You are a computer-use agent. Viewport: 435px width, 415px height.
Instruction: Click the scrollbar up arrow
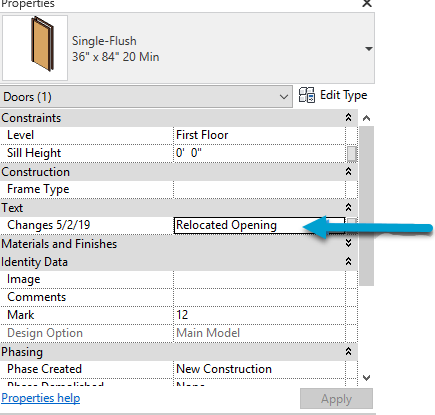[366, 118]
